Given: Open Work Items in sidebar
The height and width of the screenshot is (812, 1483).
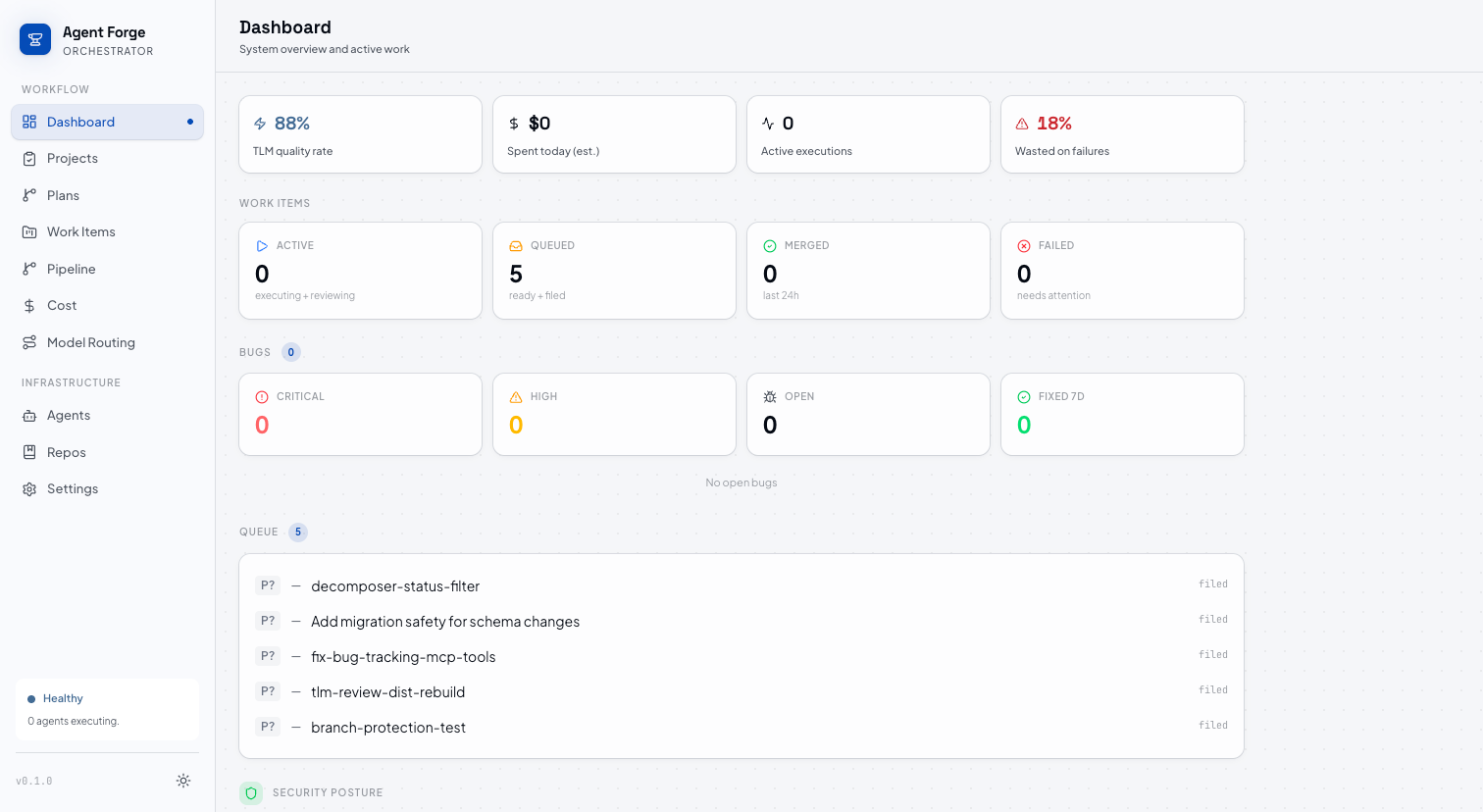Looking at the screenshot, I should [107, 232].
